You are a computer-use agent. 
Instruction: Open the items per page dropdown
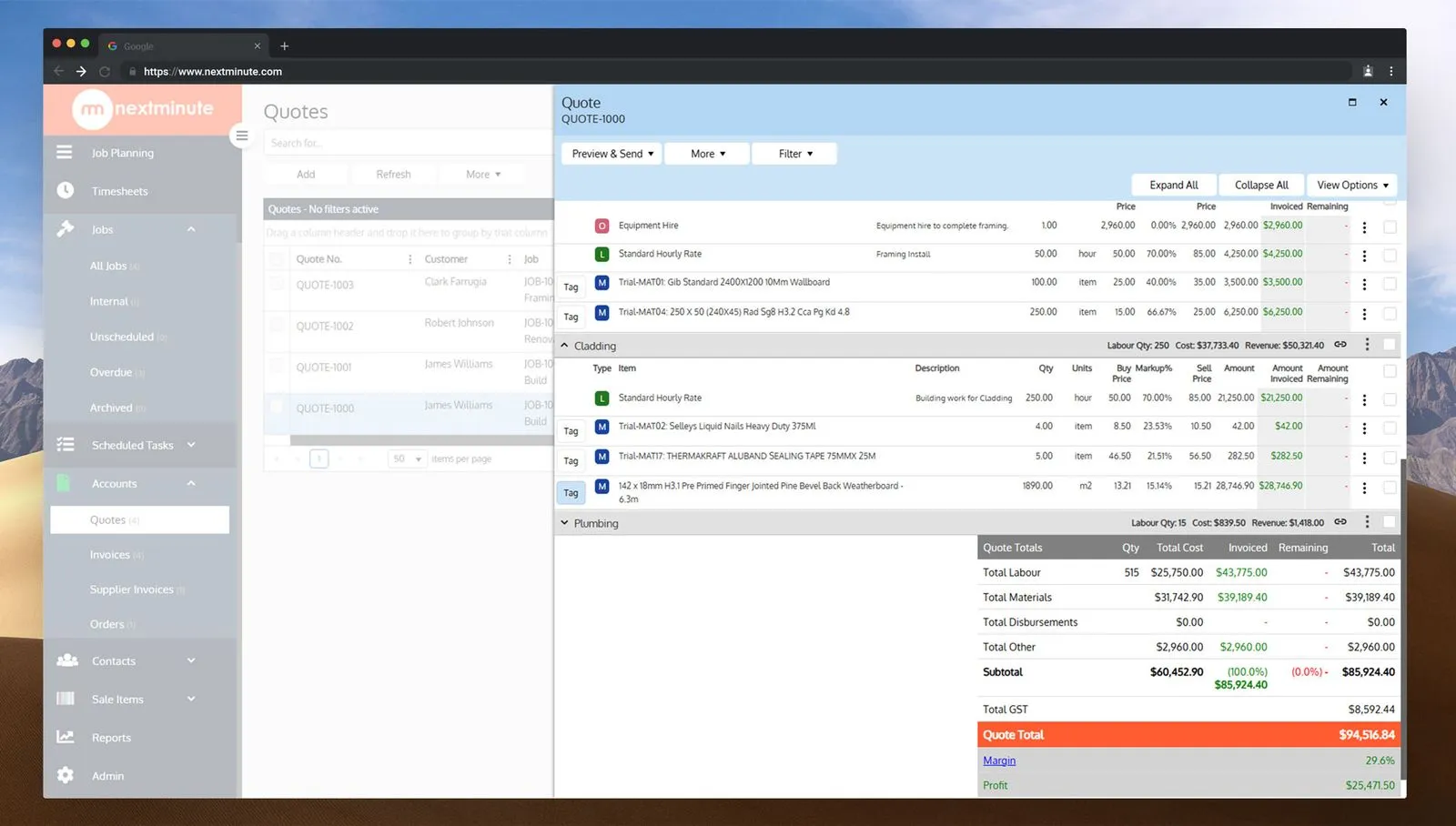[x=406, y=458]
